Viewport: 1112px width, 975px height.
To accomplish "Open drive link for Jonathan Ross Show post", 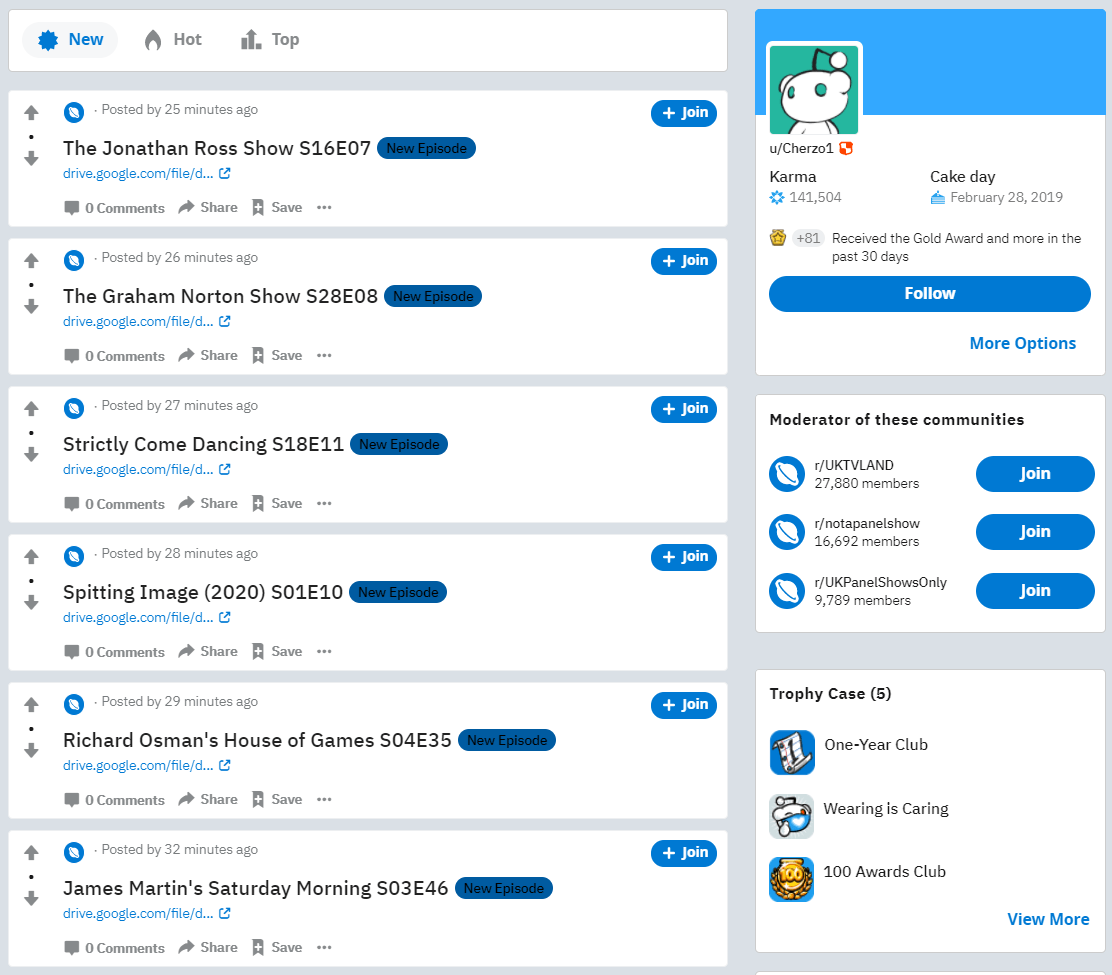I will click(146, 174).
